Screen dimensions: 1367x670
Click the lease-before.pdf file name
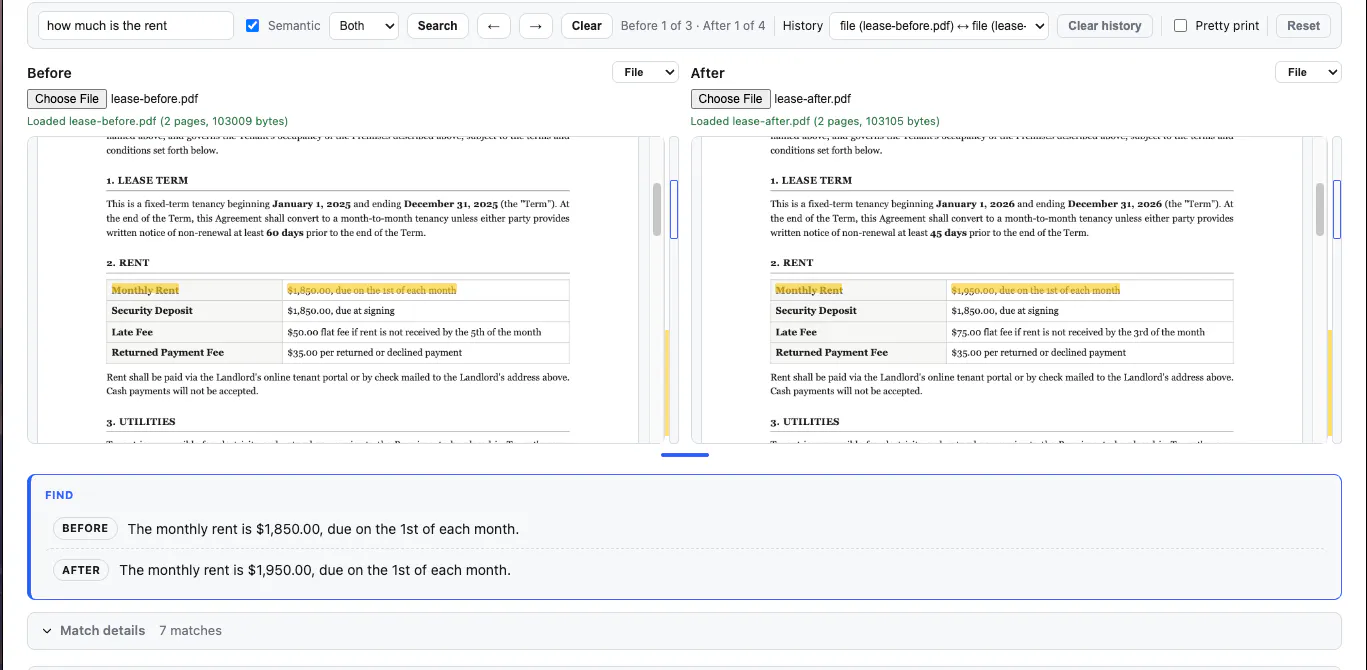[154, 99]
